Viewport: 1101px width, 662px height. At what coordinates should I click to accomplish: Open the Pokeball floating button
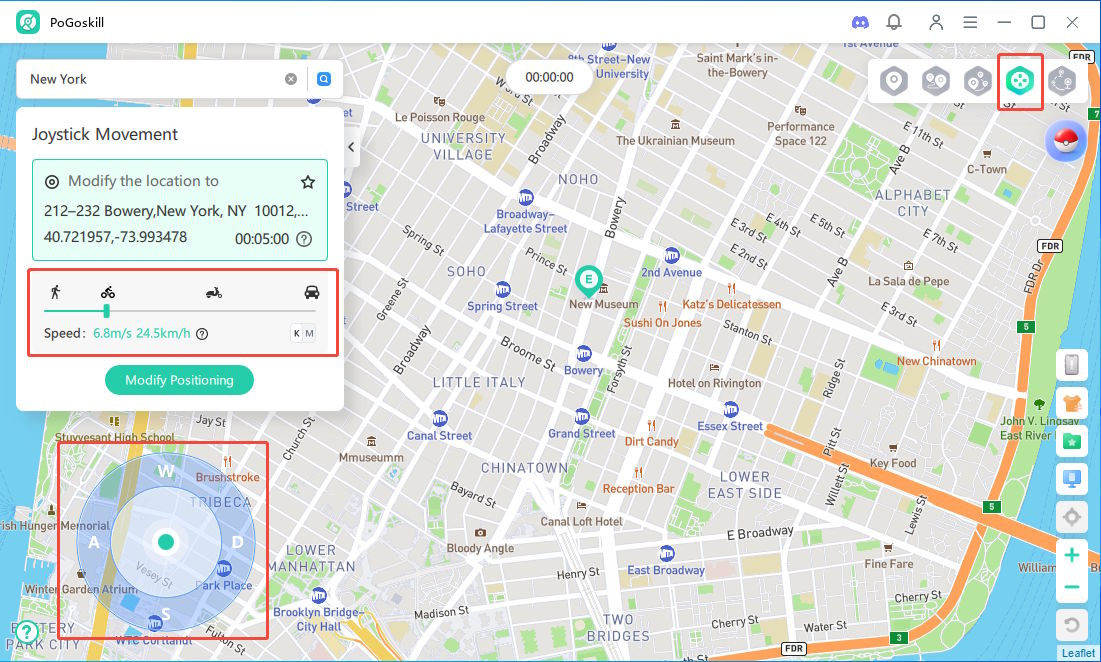point(1066,141)
